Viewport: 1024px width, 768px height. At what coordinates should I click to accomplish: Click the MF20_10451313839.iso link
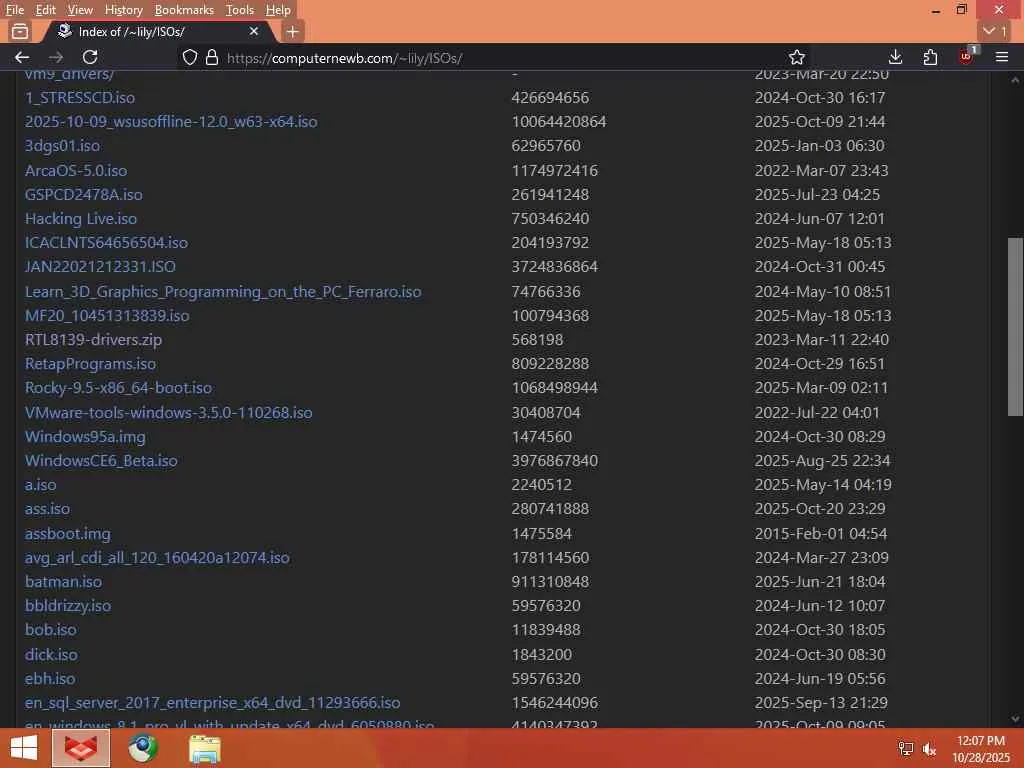tap(107, 315)
